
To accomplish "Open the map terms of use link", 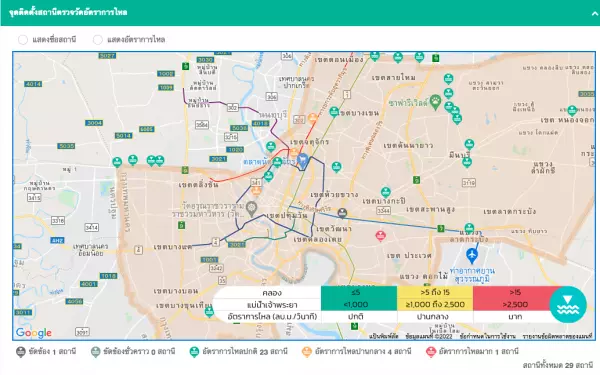I will pyautogui.click(x=488, y=336).
